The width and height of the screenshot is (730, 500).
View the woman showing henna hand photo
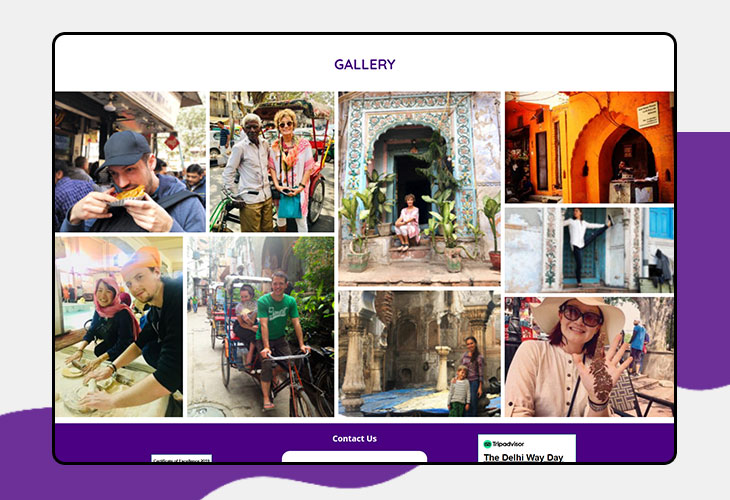point(589,356)
